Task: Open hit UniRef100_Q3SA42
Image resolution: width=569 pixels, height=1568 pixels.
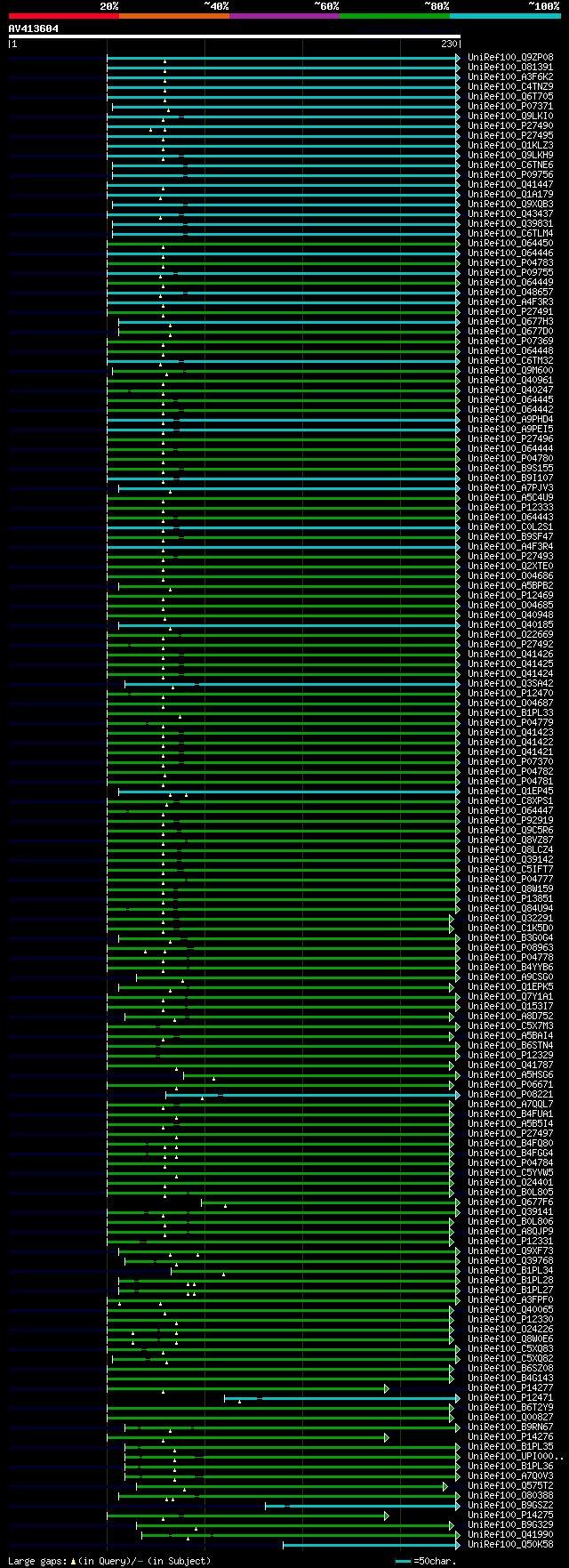Action: click(510, 684)
